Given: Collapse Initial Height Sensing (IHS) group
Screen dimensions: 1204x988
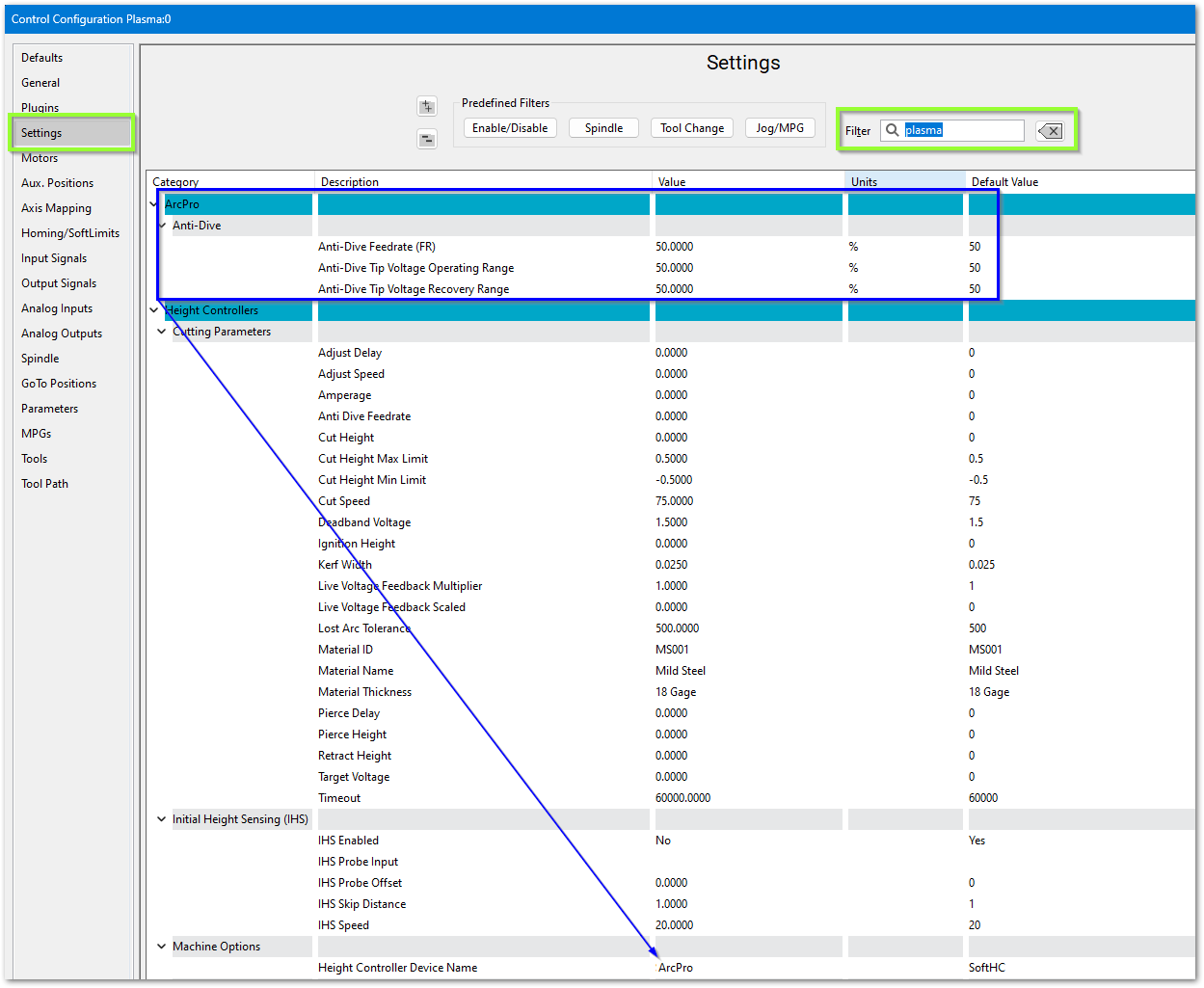Looking at the screenshot, I should [162, 819].
